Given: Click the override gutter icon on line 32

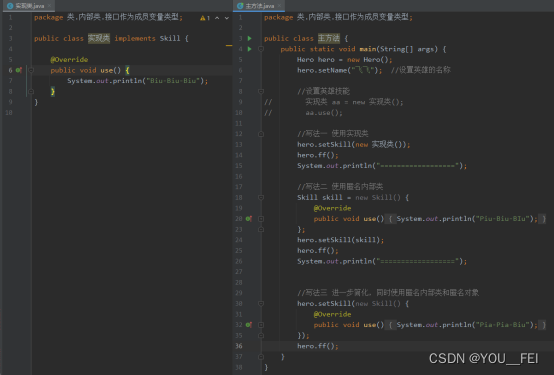Looking at the screenshot, I should pos(249,324).
